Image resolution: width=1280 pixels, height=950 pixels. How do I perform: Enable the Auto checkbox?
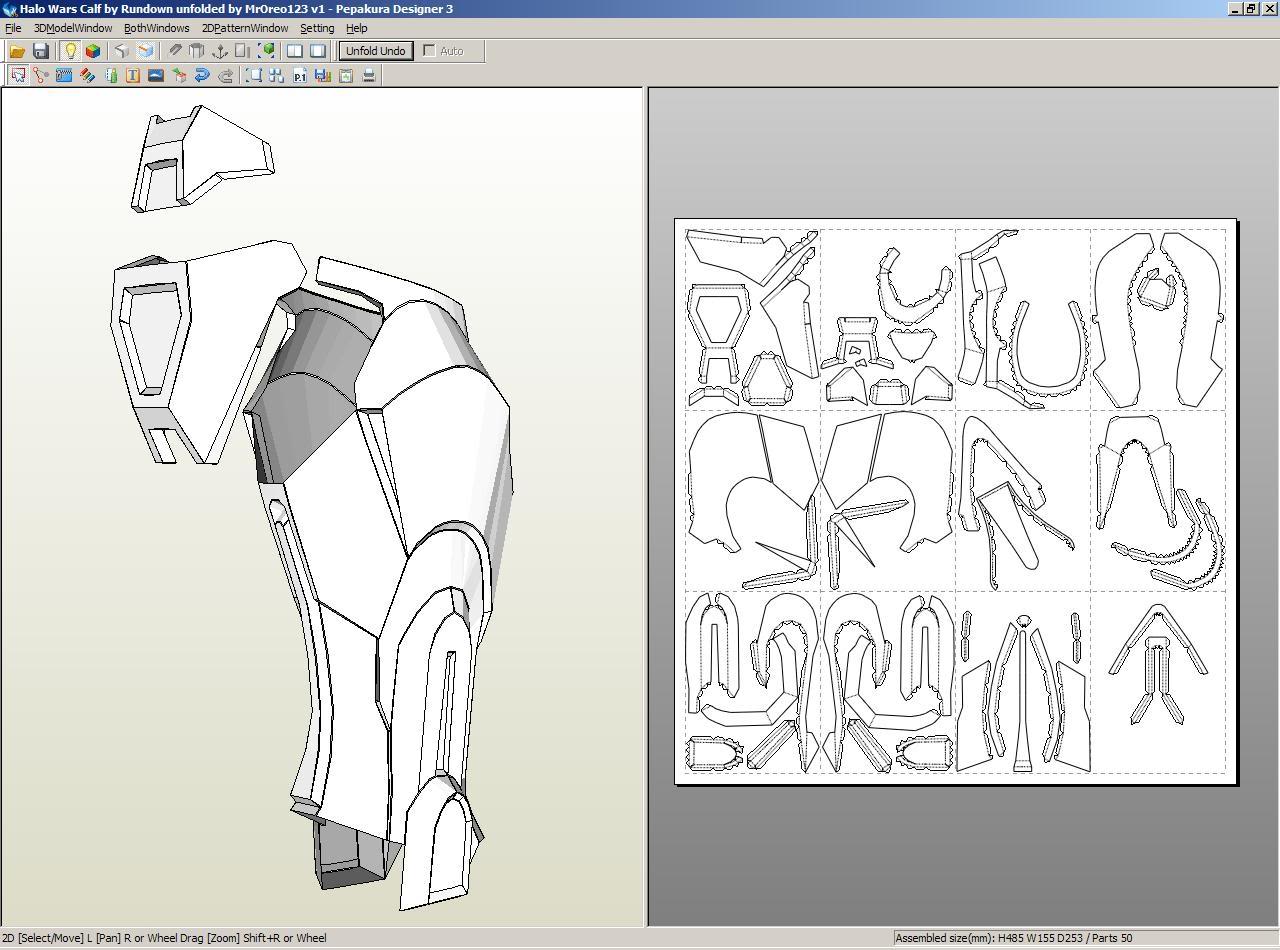(430, 51)
